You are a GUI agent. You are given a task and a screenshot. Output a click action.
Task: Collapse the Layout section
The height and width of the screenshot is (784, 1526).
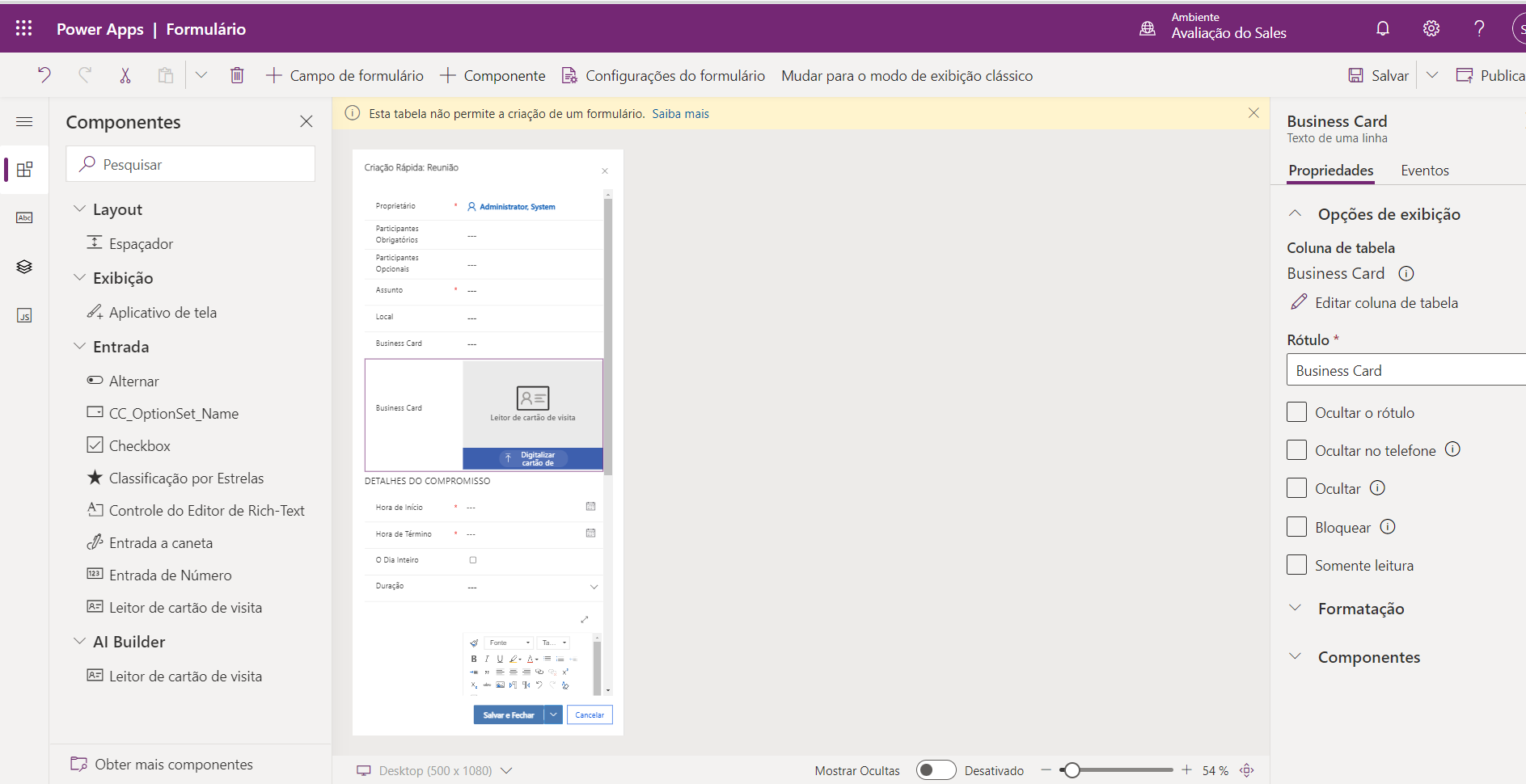click(79, 209)
